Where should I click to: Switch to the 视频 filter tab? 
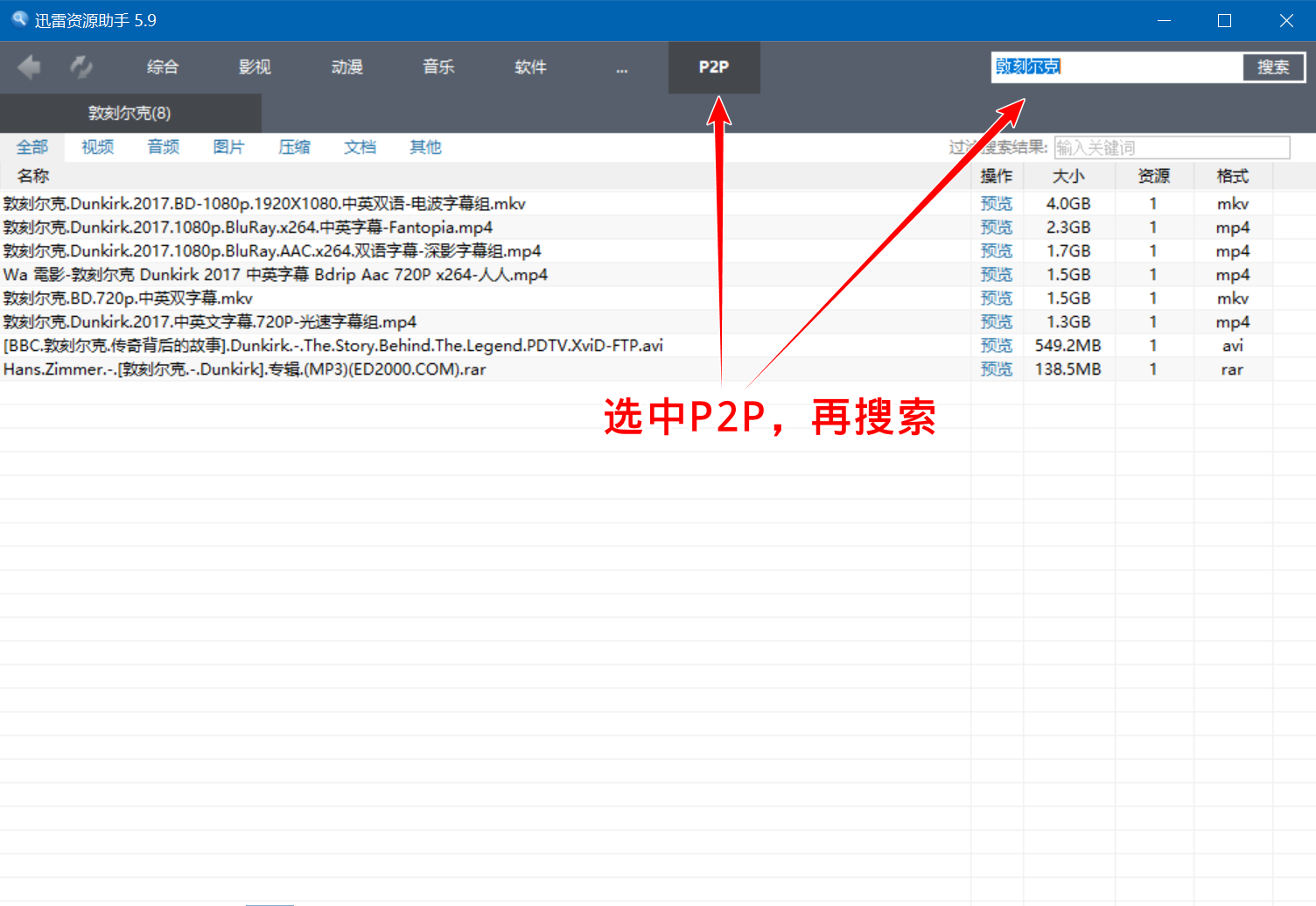click(x=97, y=147)
